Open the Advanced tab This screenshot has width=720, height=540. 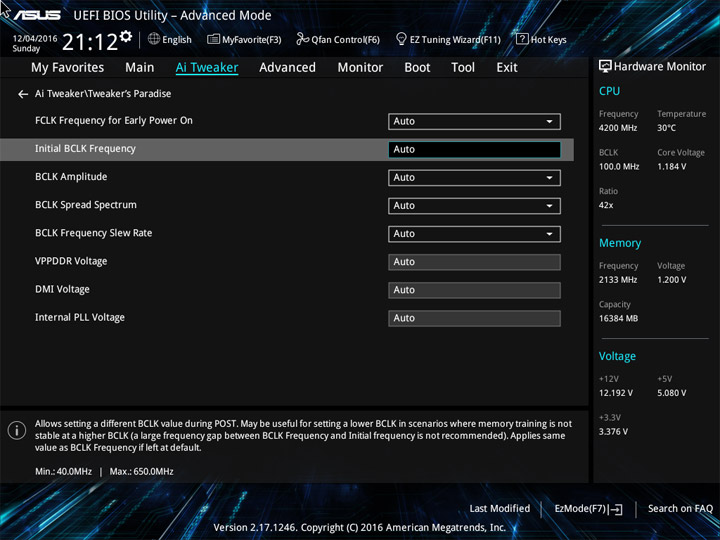(x=287, y=68)
